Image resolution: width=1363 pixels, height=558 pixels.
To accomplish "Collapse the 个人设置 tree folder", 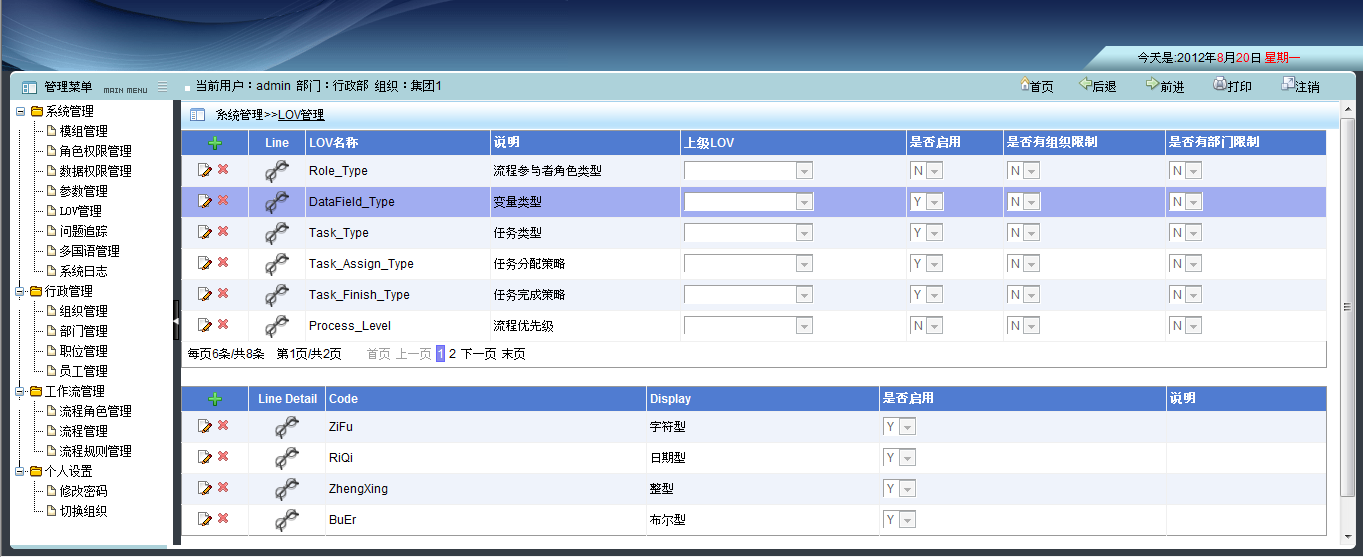I will [x=21, y=471].
